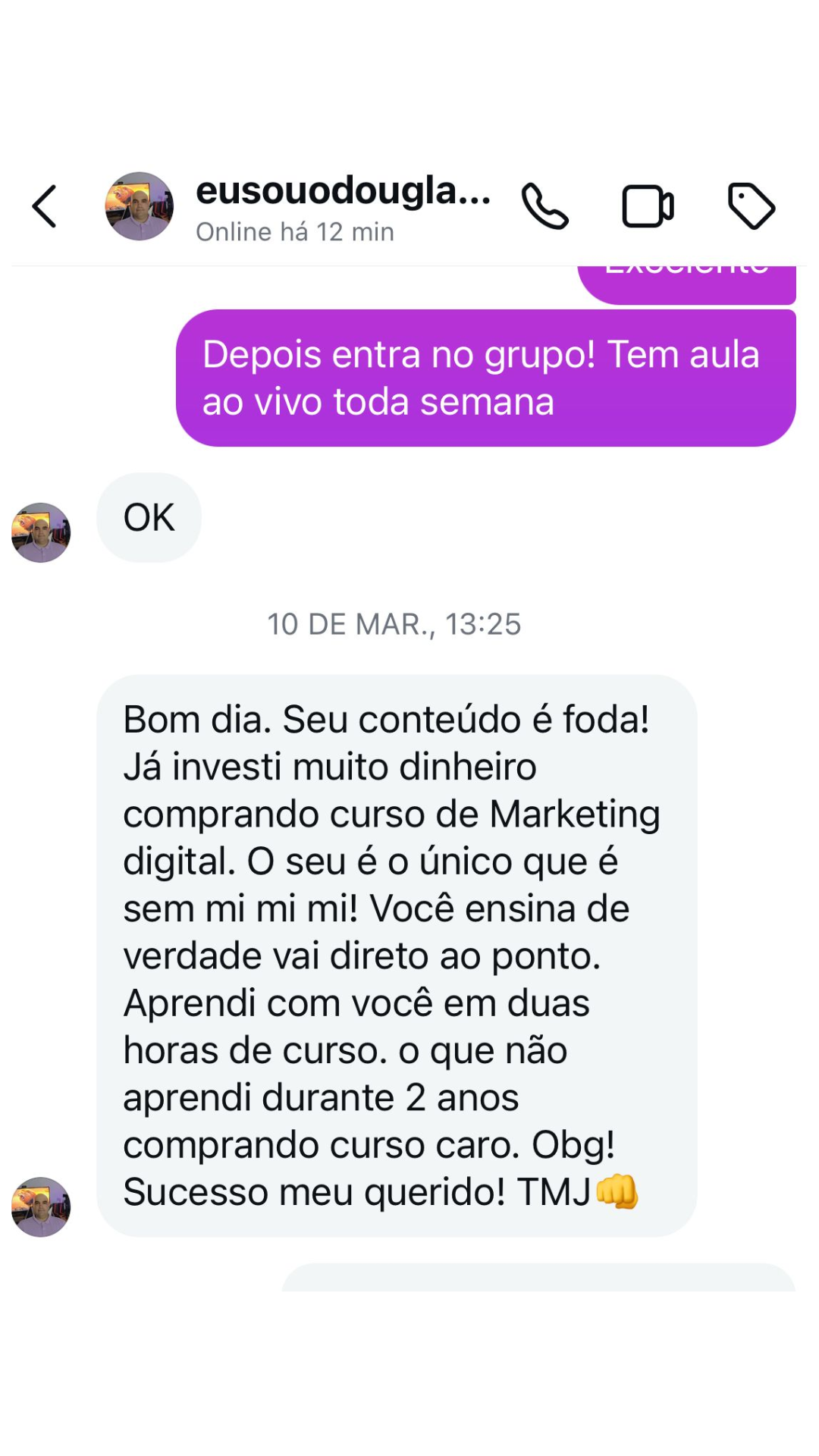Tap the word "Marketing" in the testimonial
Viewport: 819px width, 1456px height.
pos(575,814)
